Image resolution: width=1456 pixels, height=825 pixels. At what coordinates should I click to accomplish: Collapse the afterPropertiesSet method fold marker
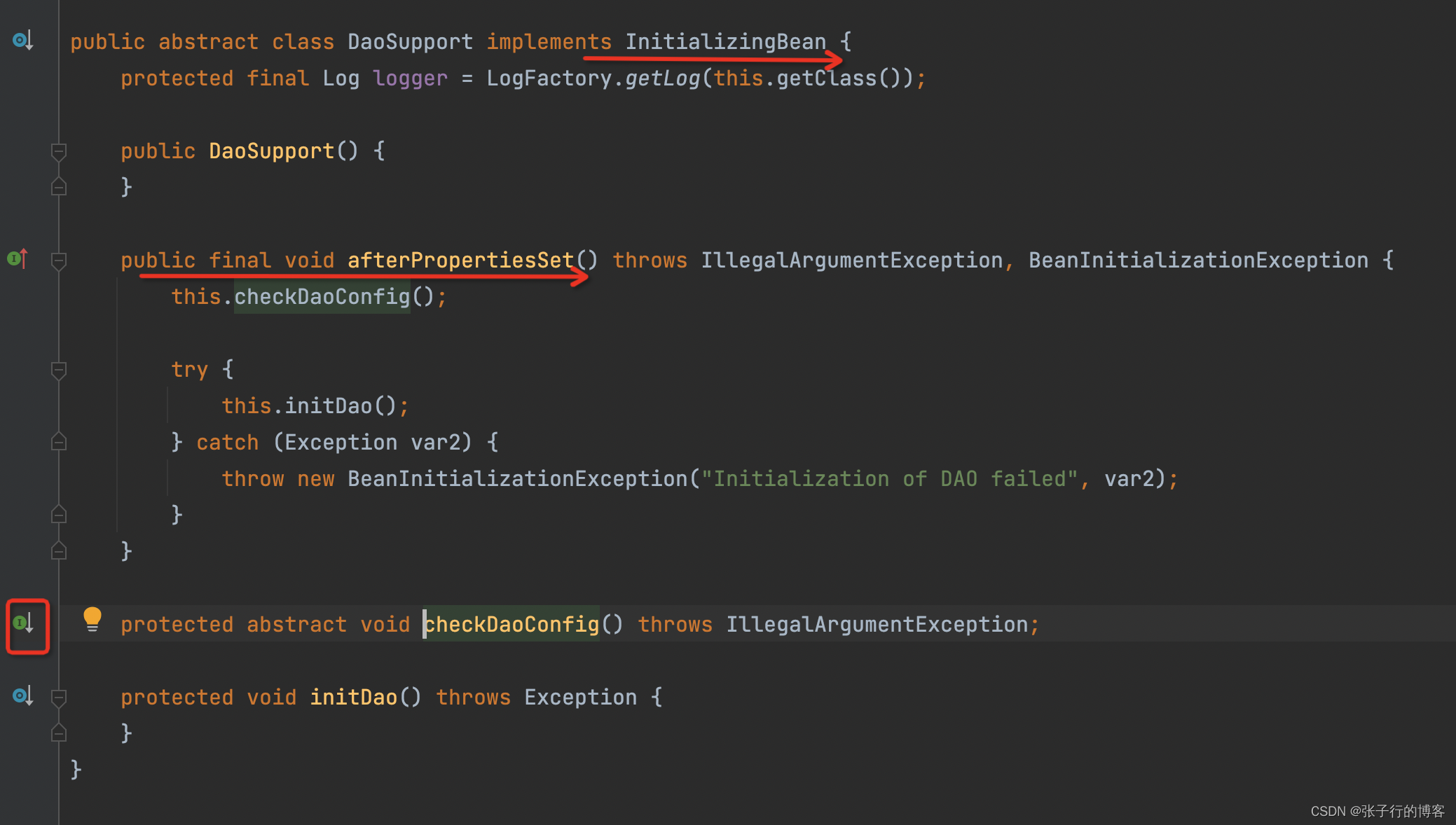(x=59, y=261)
